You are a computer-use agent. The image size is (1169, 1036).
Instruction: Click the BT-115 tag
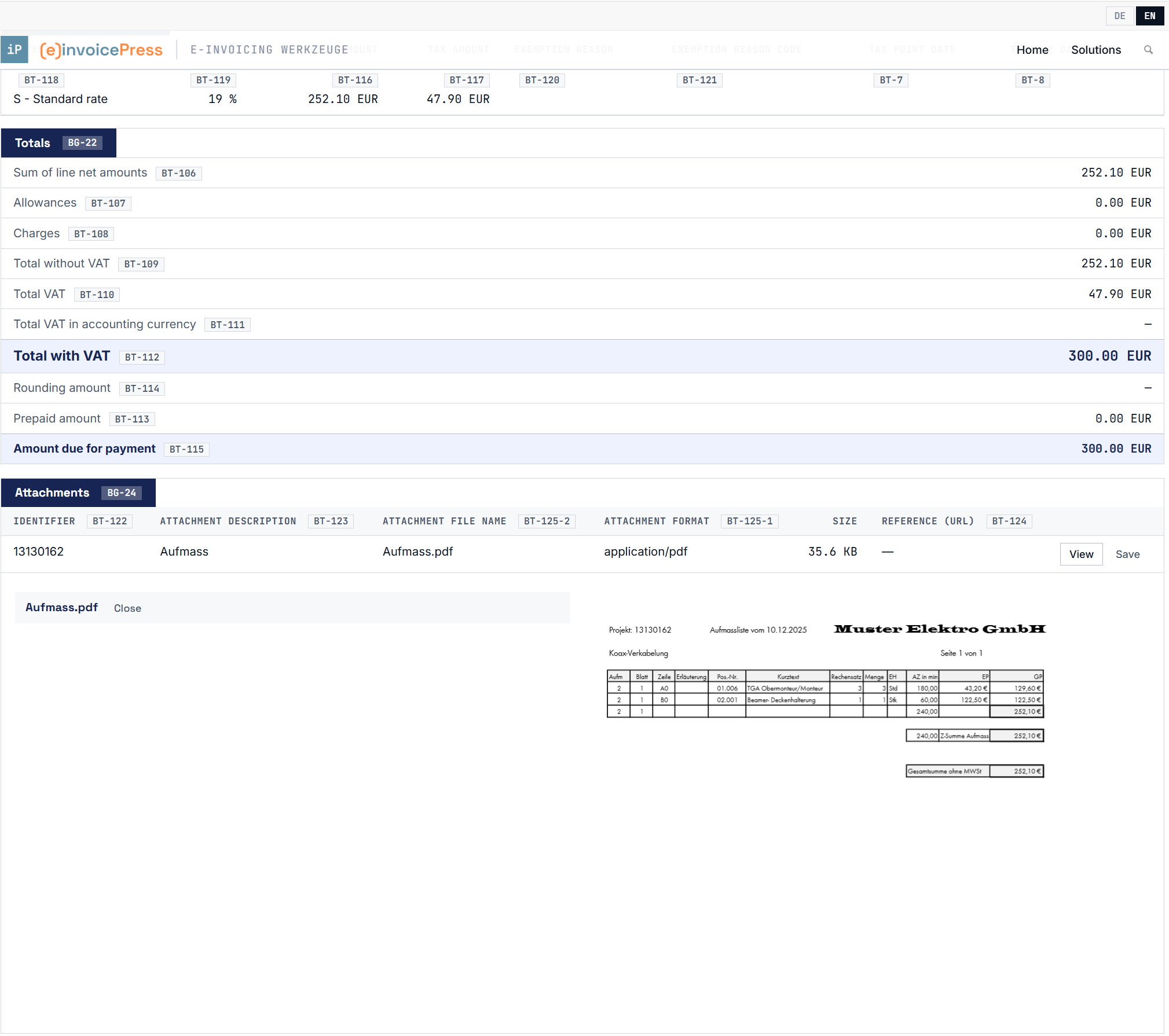tap(186, 449)
